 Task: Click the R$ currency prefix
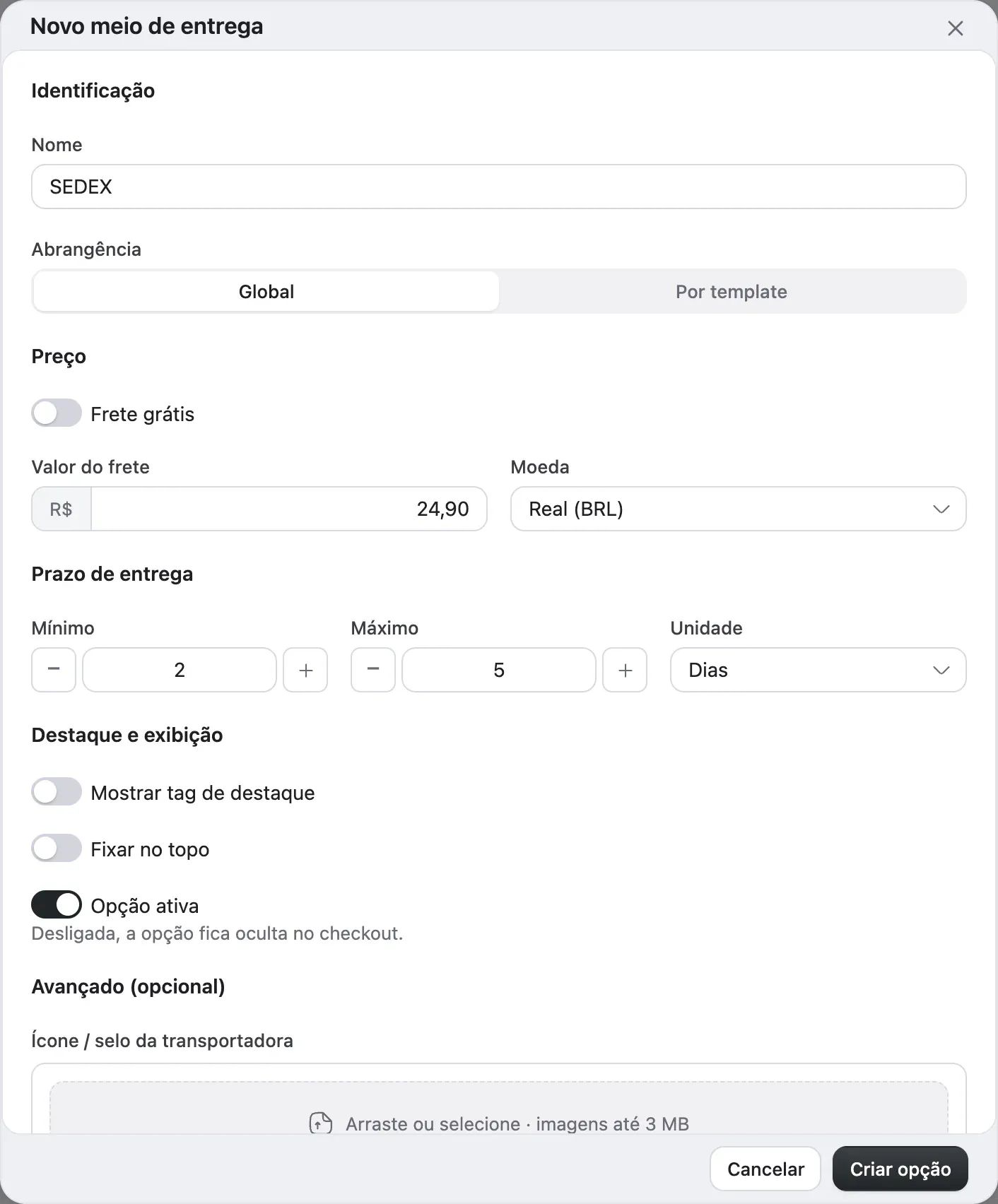click(x=61, y=509)
